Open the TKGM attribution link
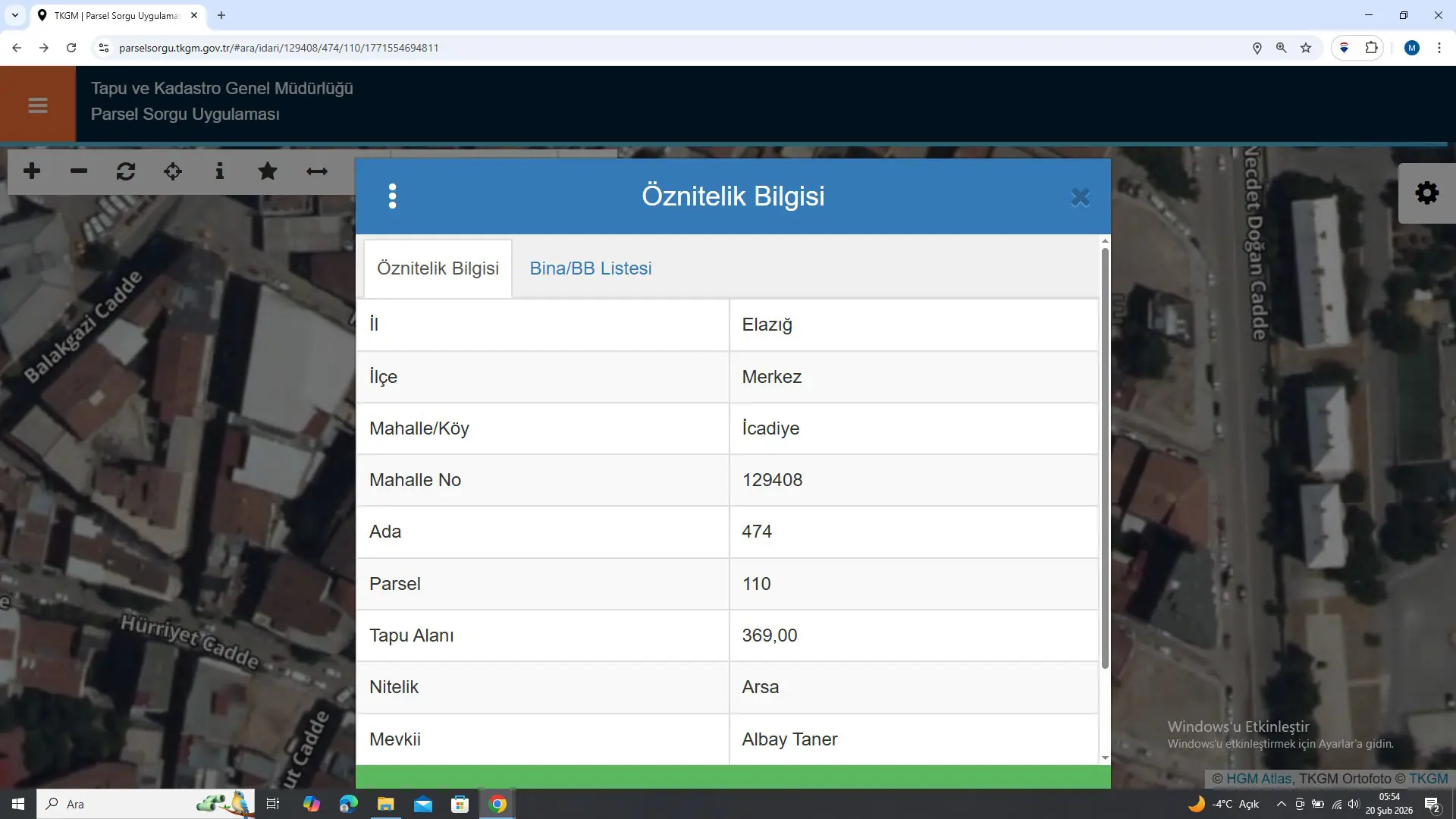The width and height of the screenshot is (1456, 819). [x=1429, y=779]
